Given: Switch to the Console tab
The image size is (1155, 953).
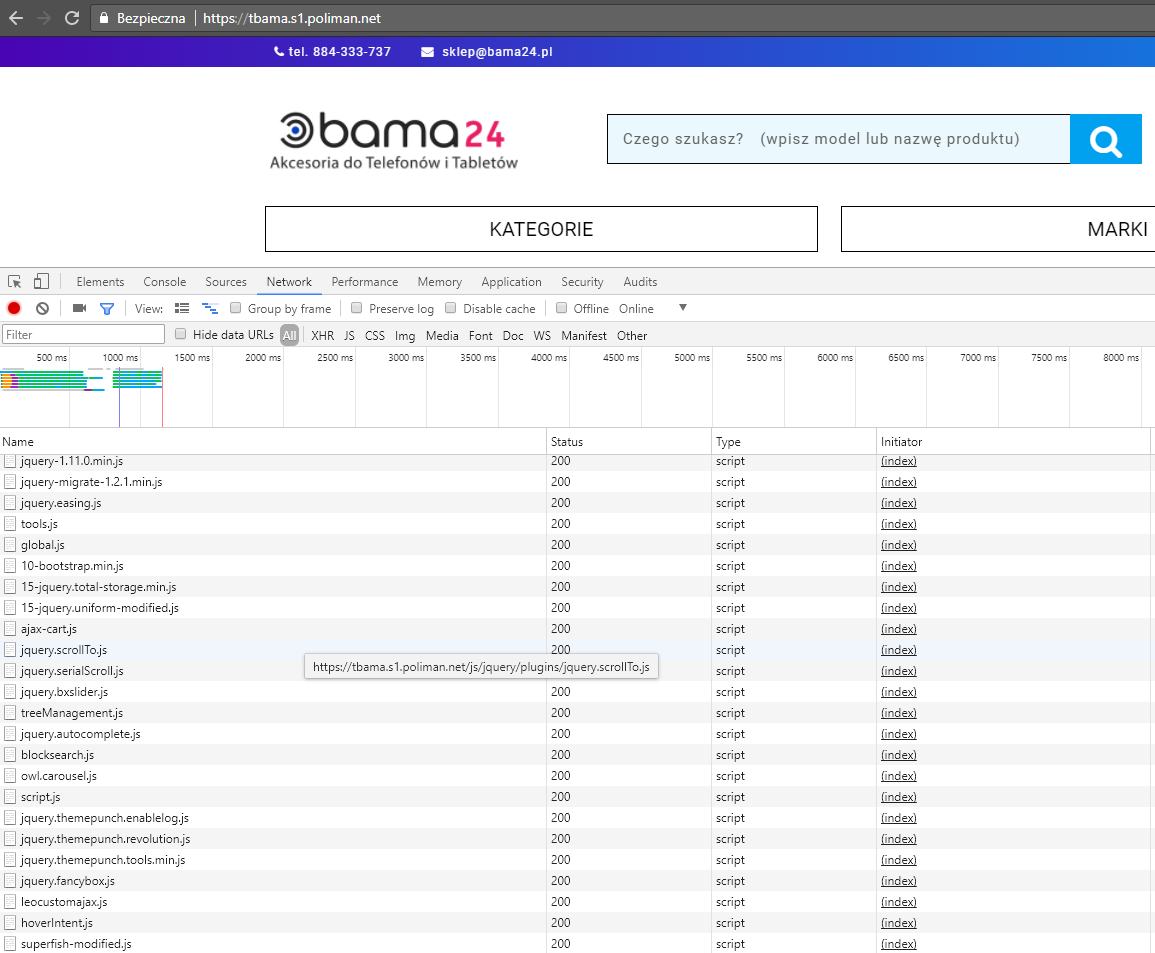Looking at the screenshot, I should [165, 282].
